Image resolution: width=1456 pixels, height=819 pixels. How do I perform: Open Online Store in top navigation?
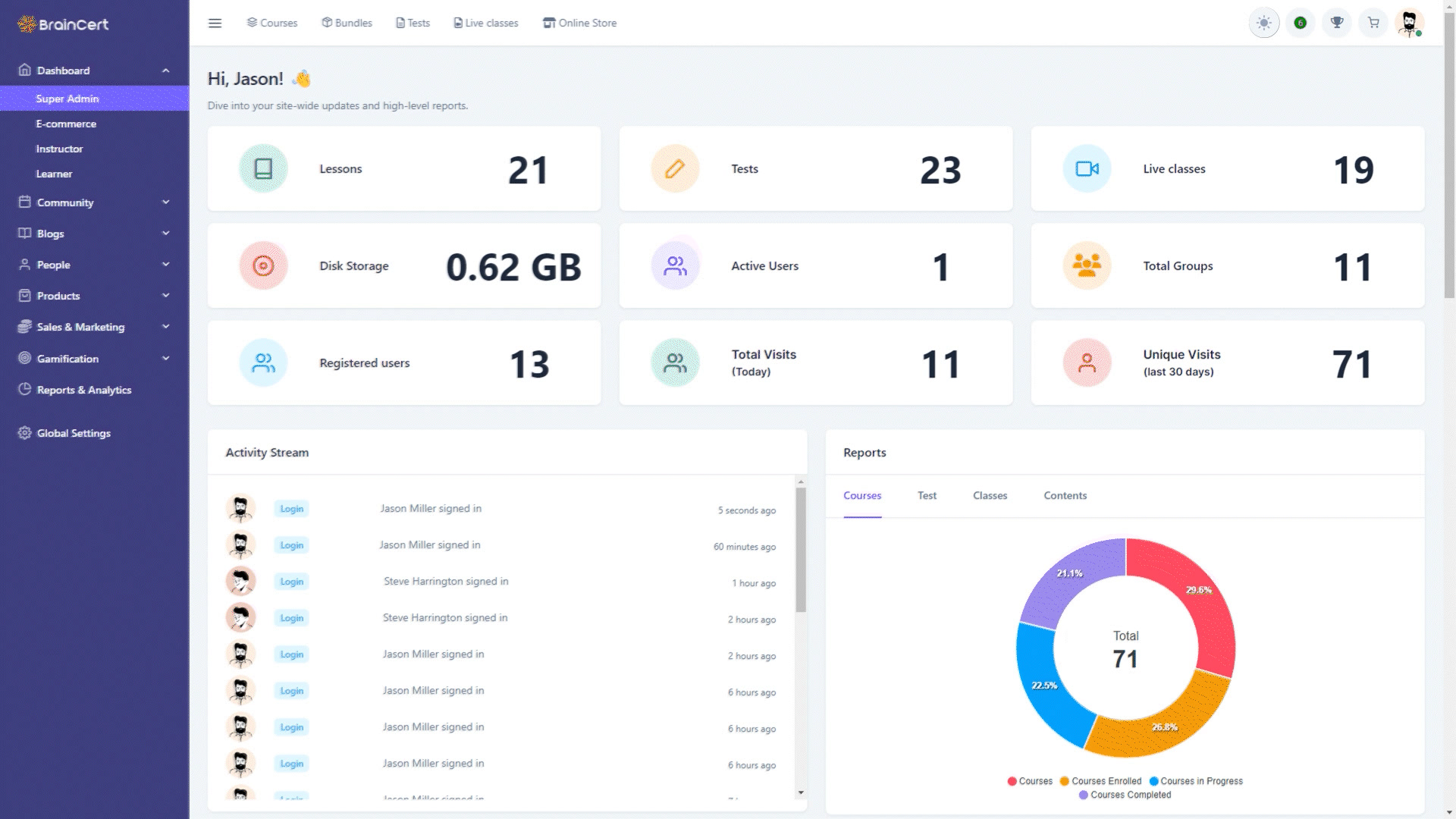tap(579, 23)
